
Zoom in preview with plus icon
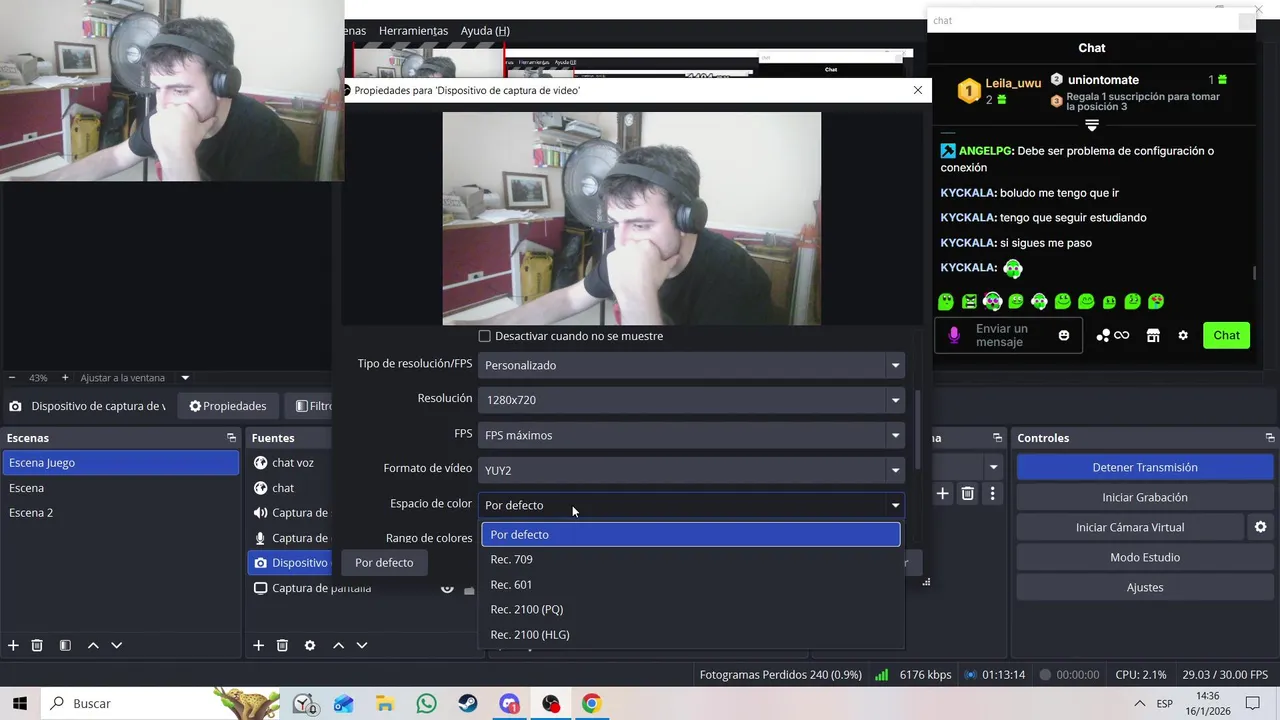[65, 378]
